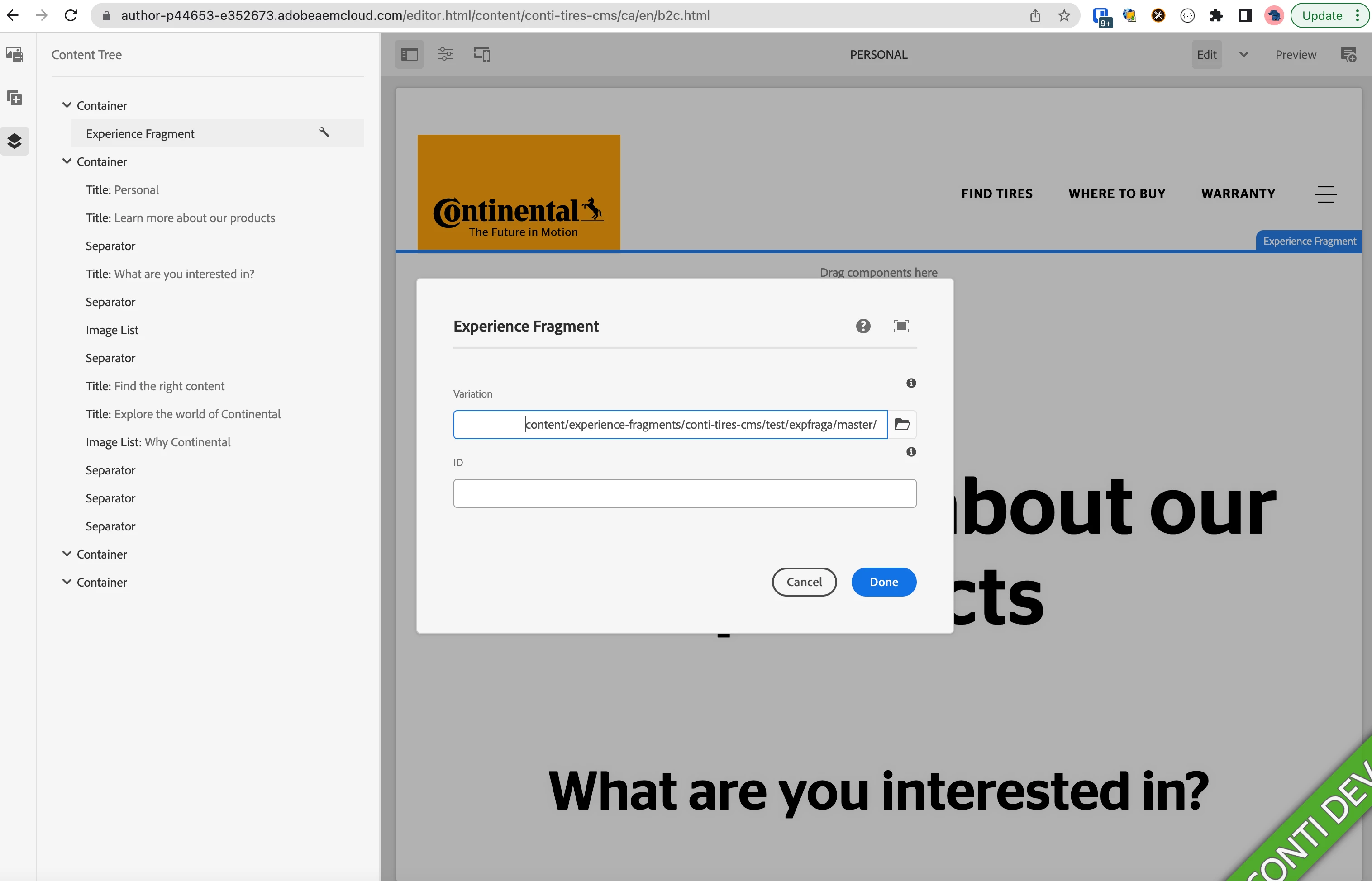This screenshot has height=881, width=1372.
Task: Open the Emulator device icon
Action: (482, 54)
